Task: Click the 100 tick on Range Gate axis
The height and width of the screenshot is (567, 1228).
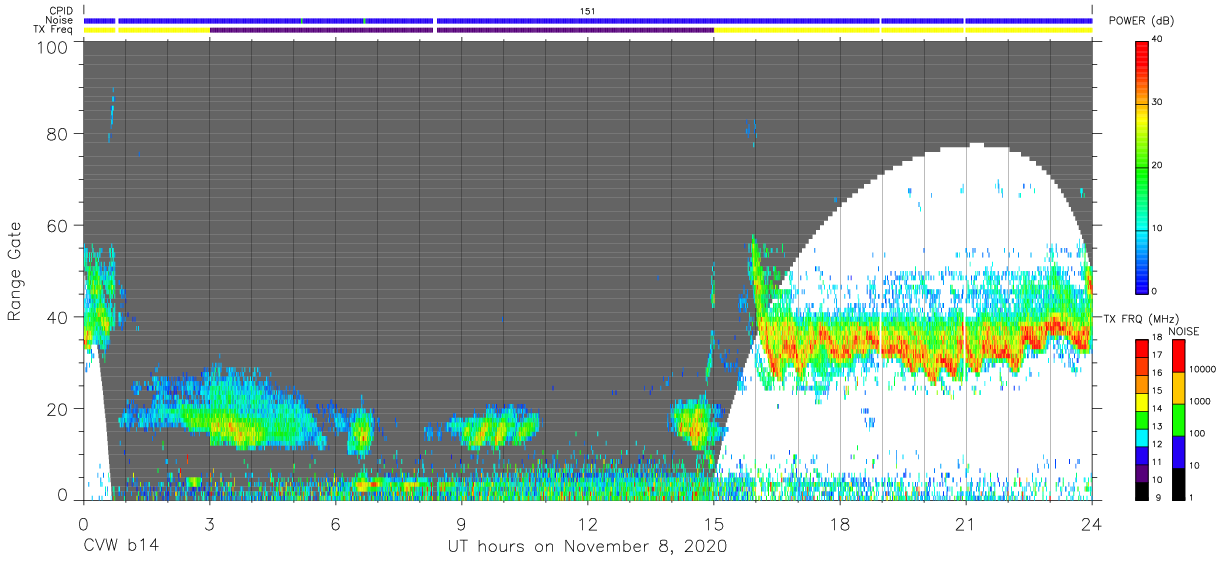Action: pos(52,46)
